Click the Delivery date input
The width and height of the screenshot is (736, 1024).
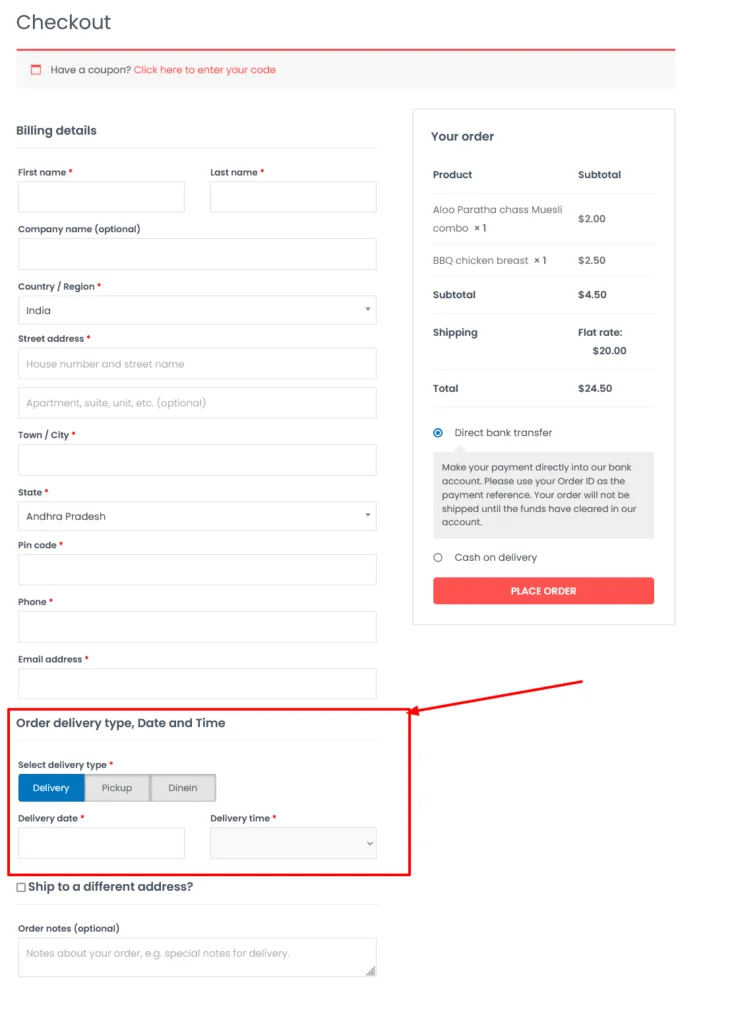point(101,843)
